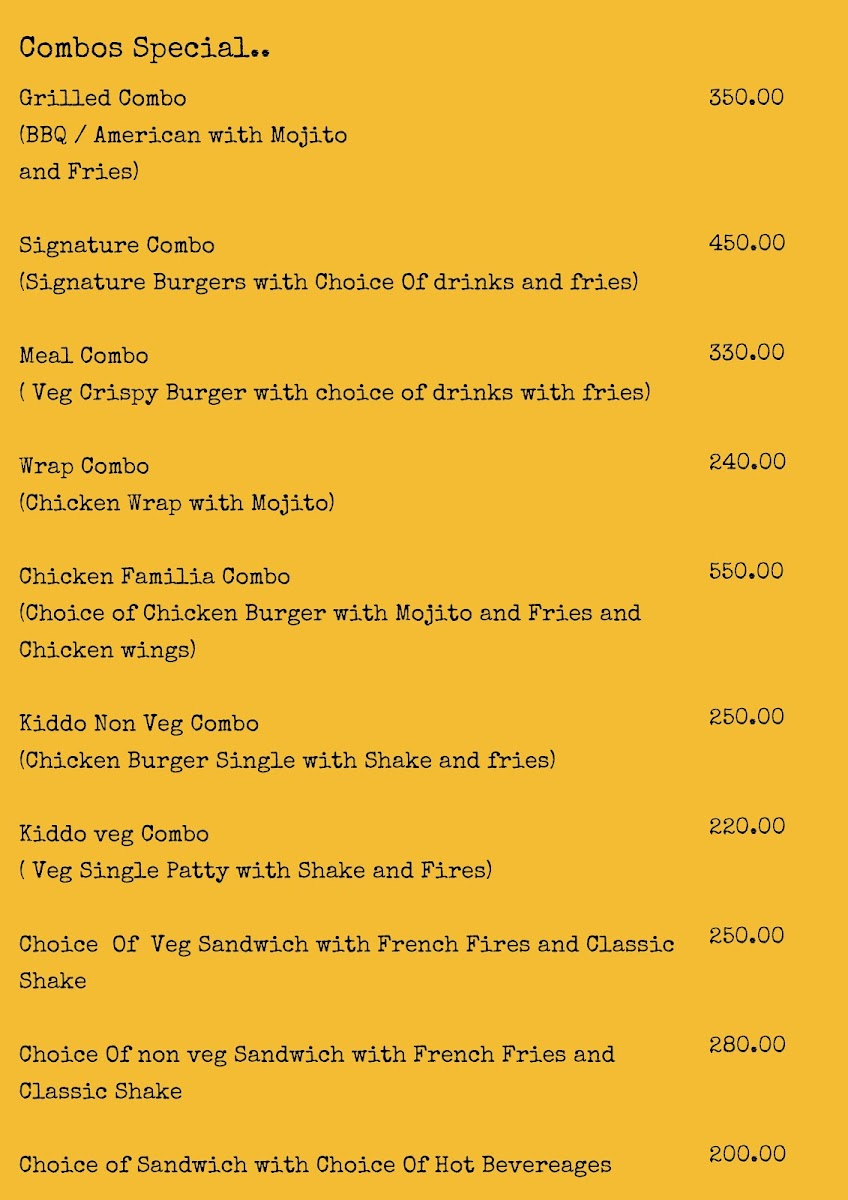The height and width of the screenshot is (1200, 848).
Task: Click the Grilled Combo price 350.00
Action: point(746,97)
